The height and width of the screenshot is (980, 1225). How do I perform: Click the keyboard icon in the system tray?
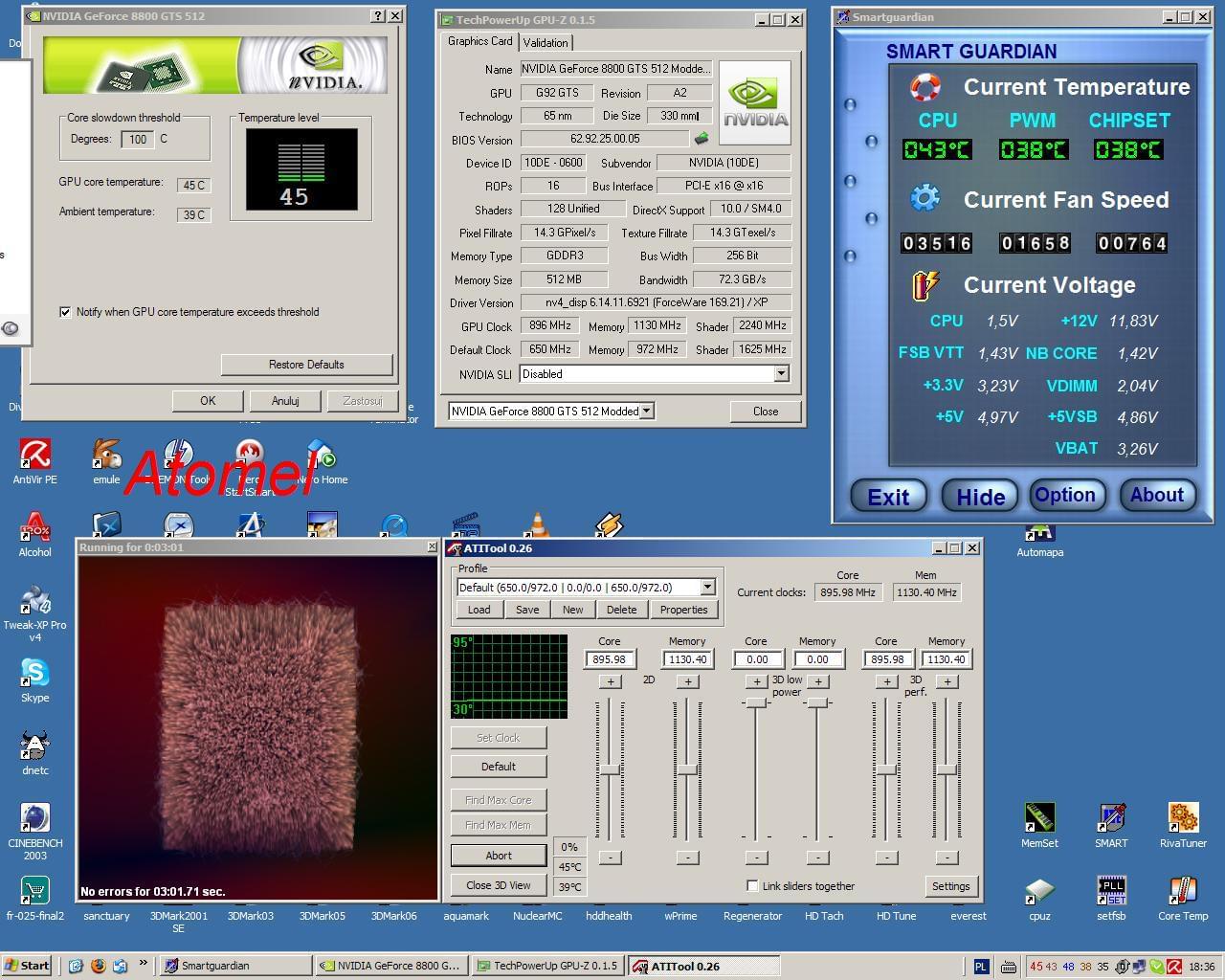(x=1008, y=967)
